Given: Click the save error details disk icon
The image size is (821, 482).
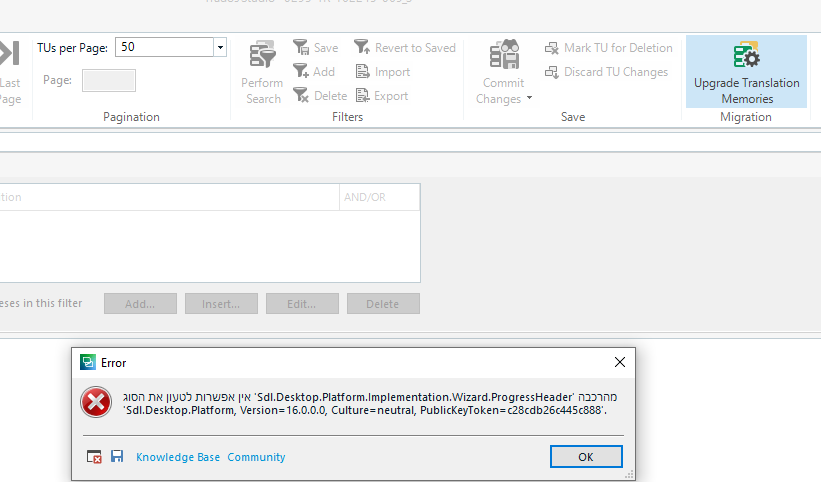Looking at the screenshot, I should 117,456.
